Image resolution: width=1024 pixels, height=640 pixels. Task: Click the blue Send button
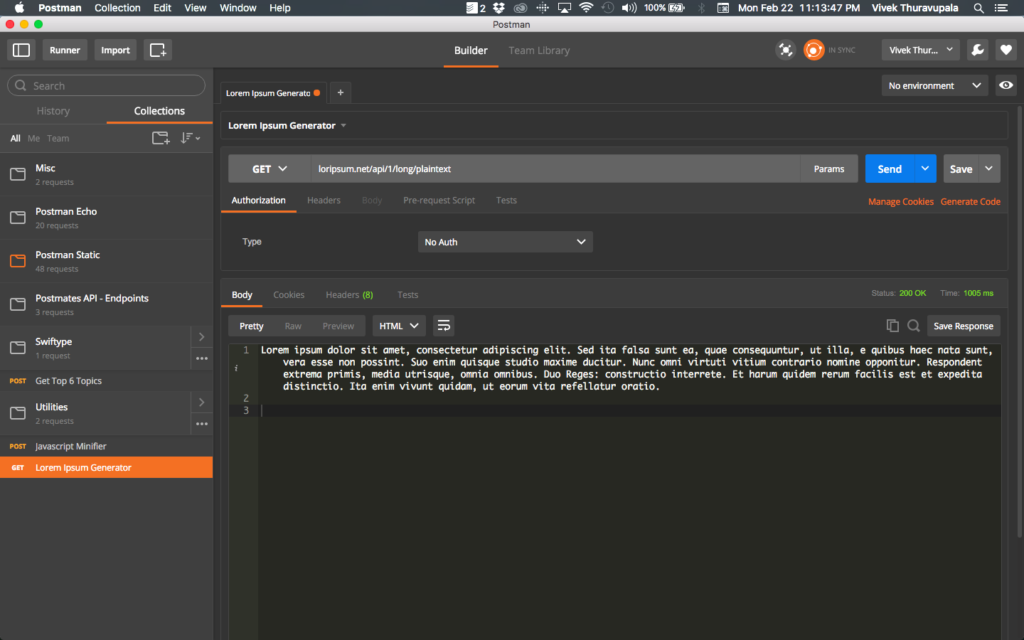889,169
